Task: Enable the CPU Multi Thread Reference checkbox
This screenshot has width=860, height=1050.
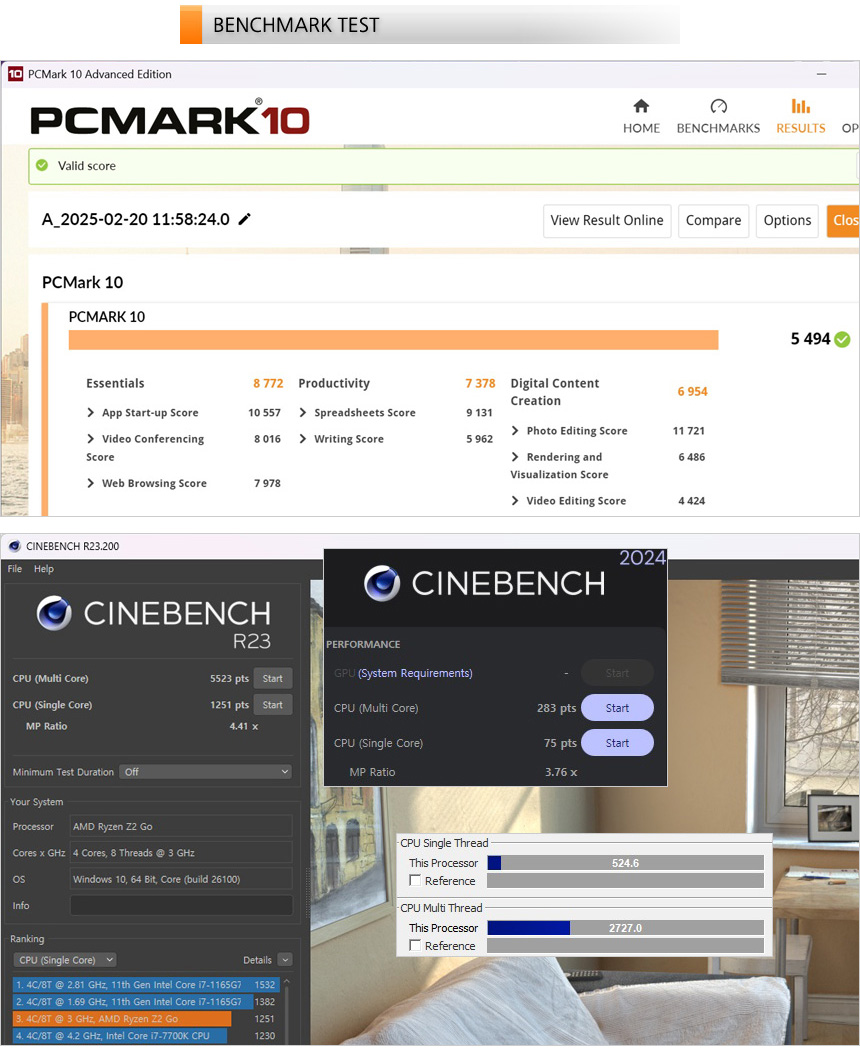Action: point(415,946)
